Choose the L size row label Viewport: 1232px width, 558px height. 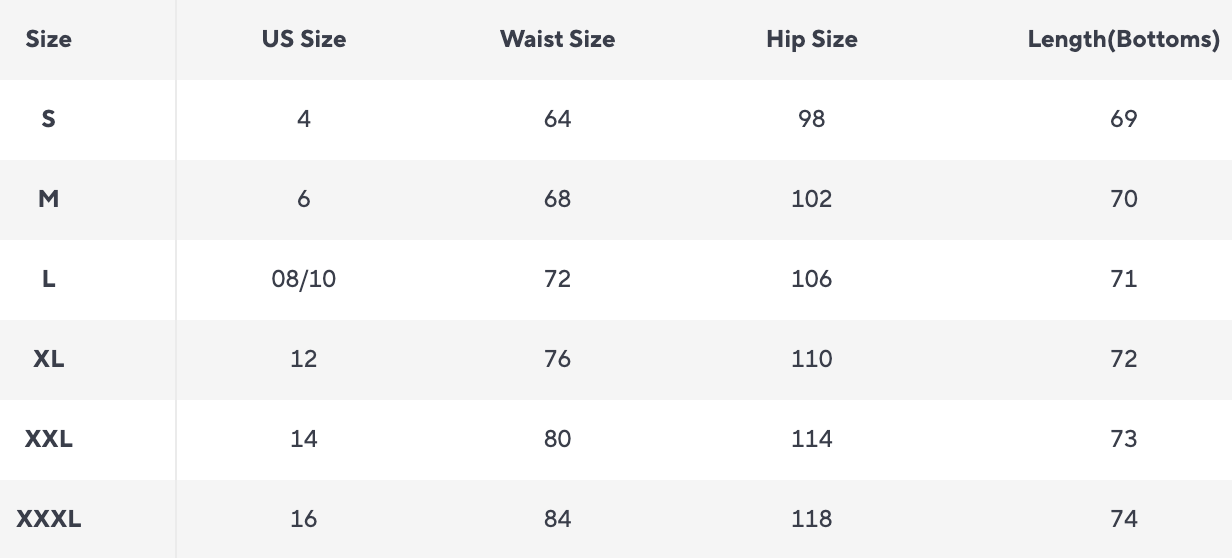pos(49,279)
